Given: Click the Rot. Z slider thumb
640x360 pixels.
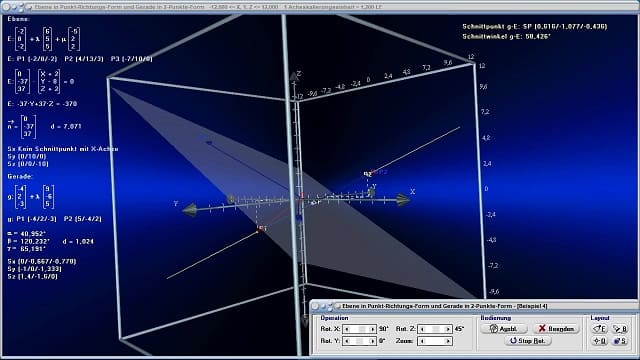Looking at the screenshot, I should [436, 329].
